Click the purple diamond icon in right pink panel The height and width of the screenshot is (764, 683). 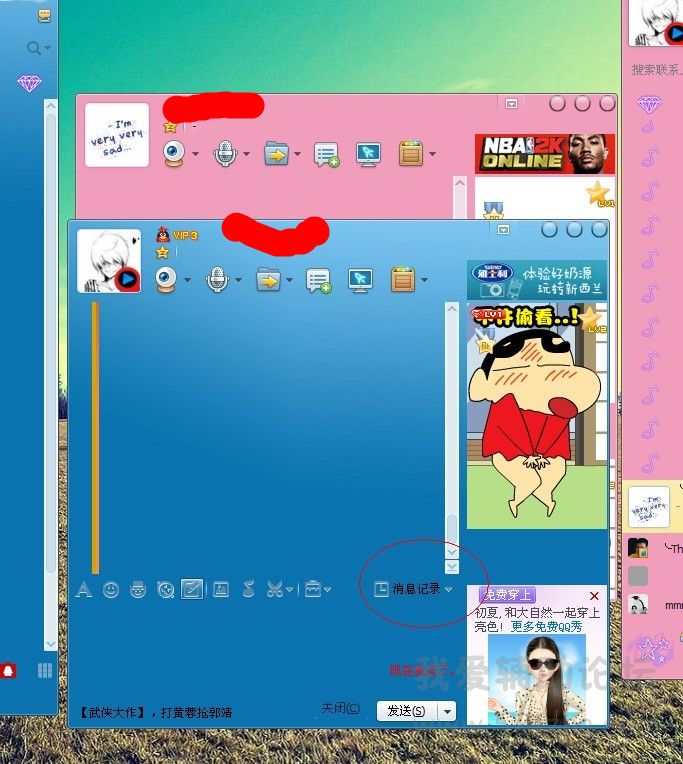[649, 104]
